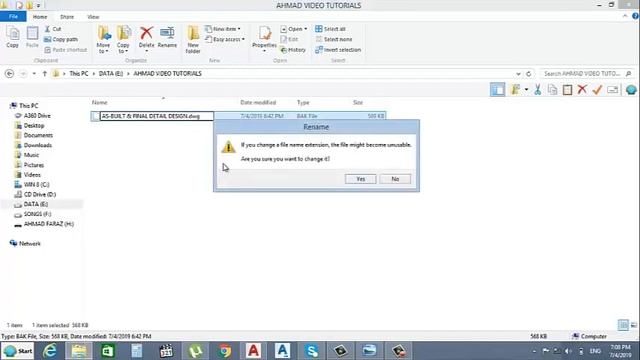Toggle the preview pane layout icon
The width and height of the screenshot is (640, 360).
[x=497, y=89]
